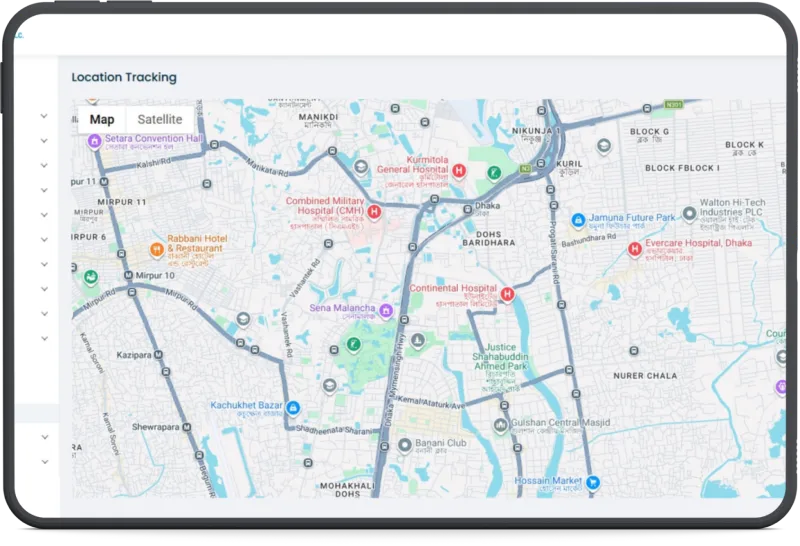The image size is (800, 546).
Task: Click the MOHAKHALI DOHS label
Action: pos(347,490)
